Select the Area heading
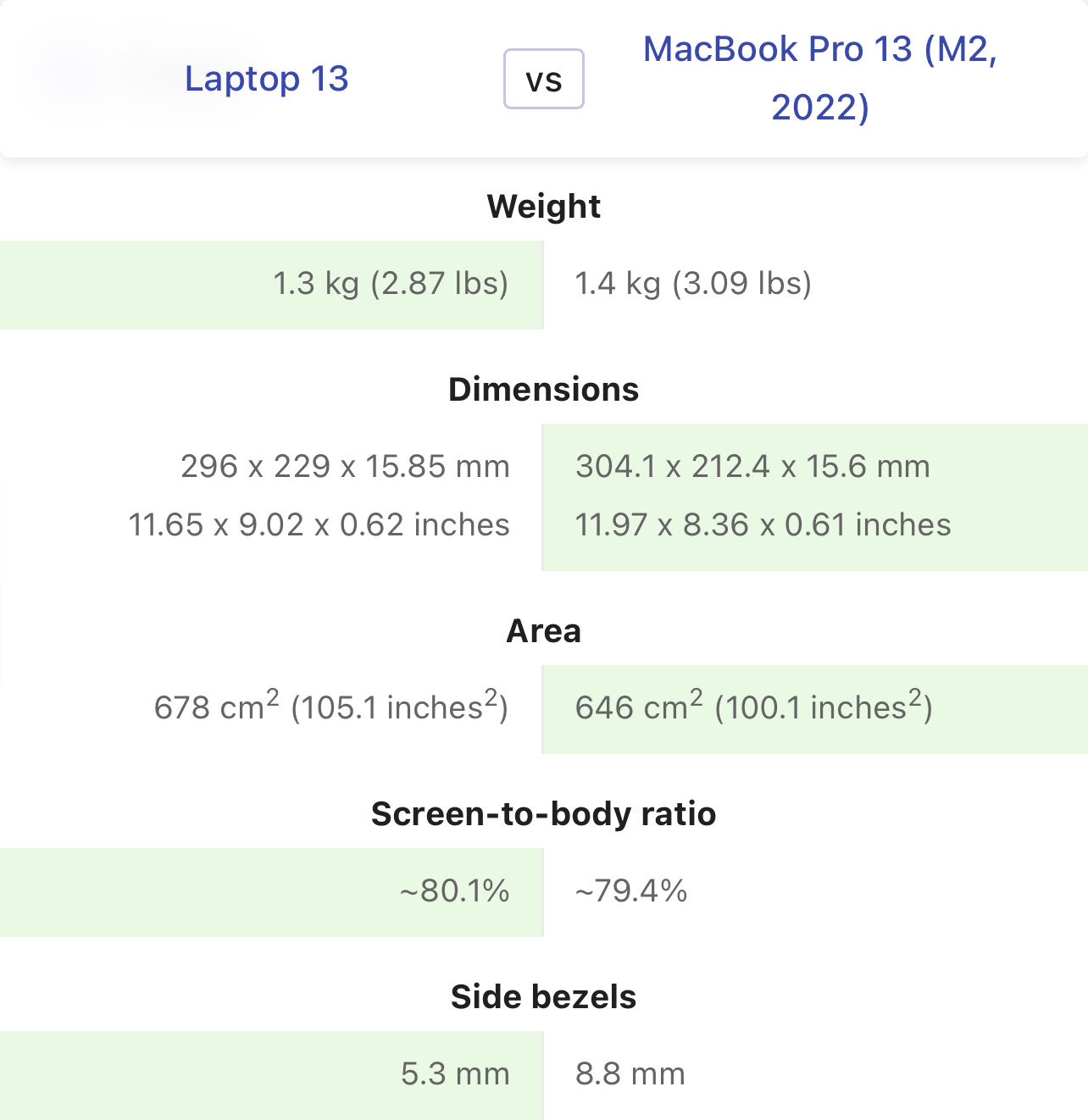 tap(544, 630)
